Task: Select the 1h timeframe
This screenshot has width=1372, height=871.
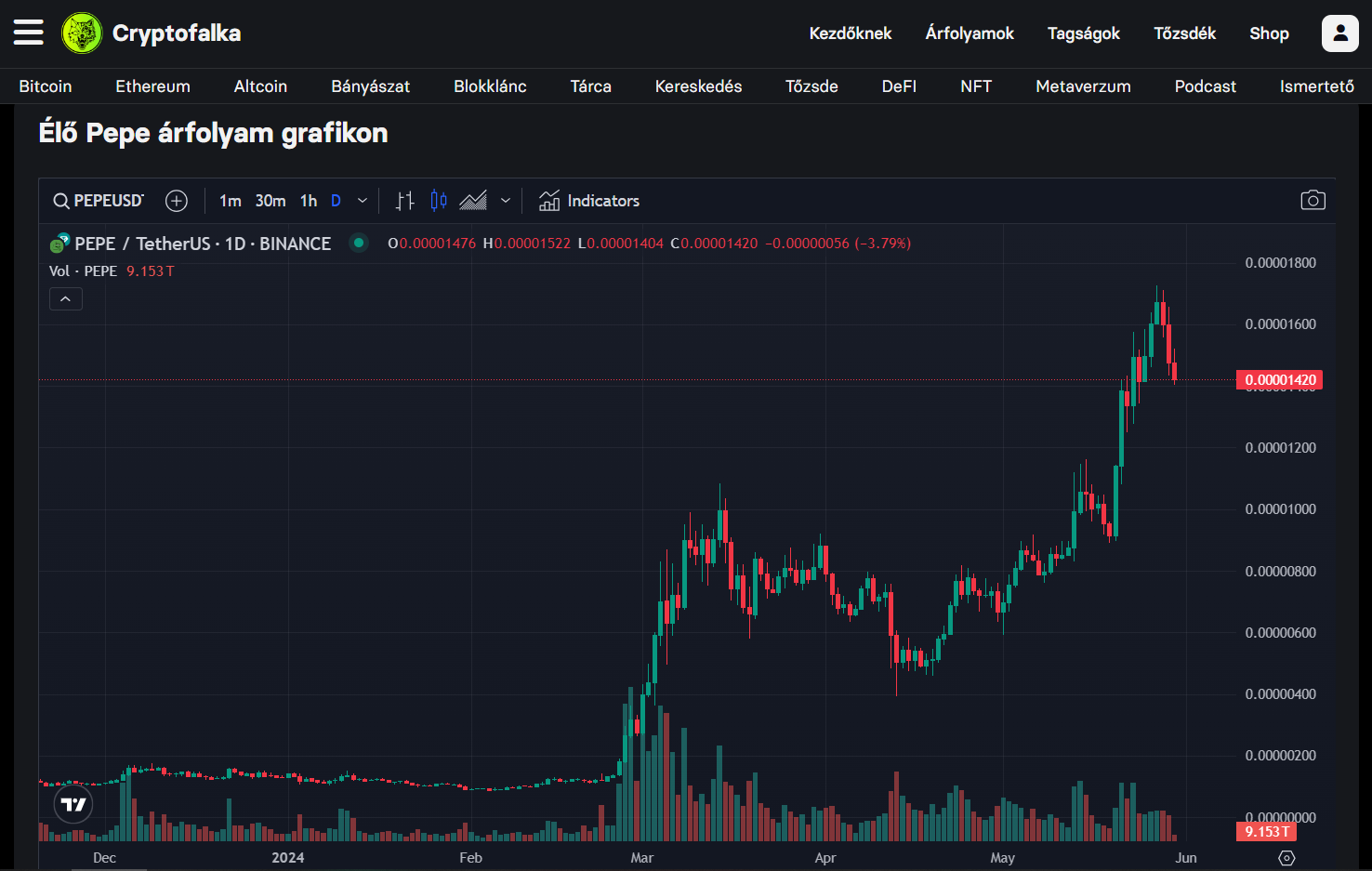Action: (309, 201)
